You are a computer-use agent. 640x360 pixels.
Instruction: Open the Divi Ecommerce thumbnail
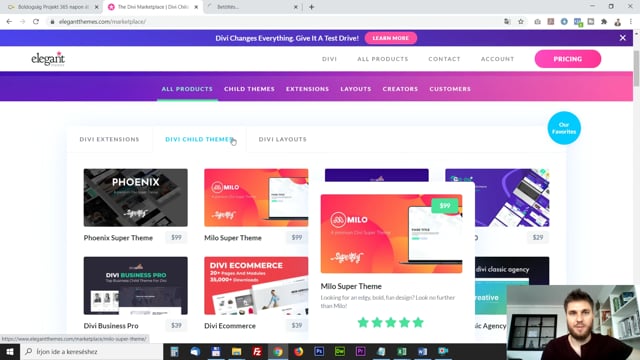(256, 286)
